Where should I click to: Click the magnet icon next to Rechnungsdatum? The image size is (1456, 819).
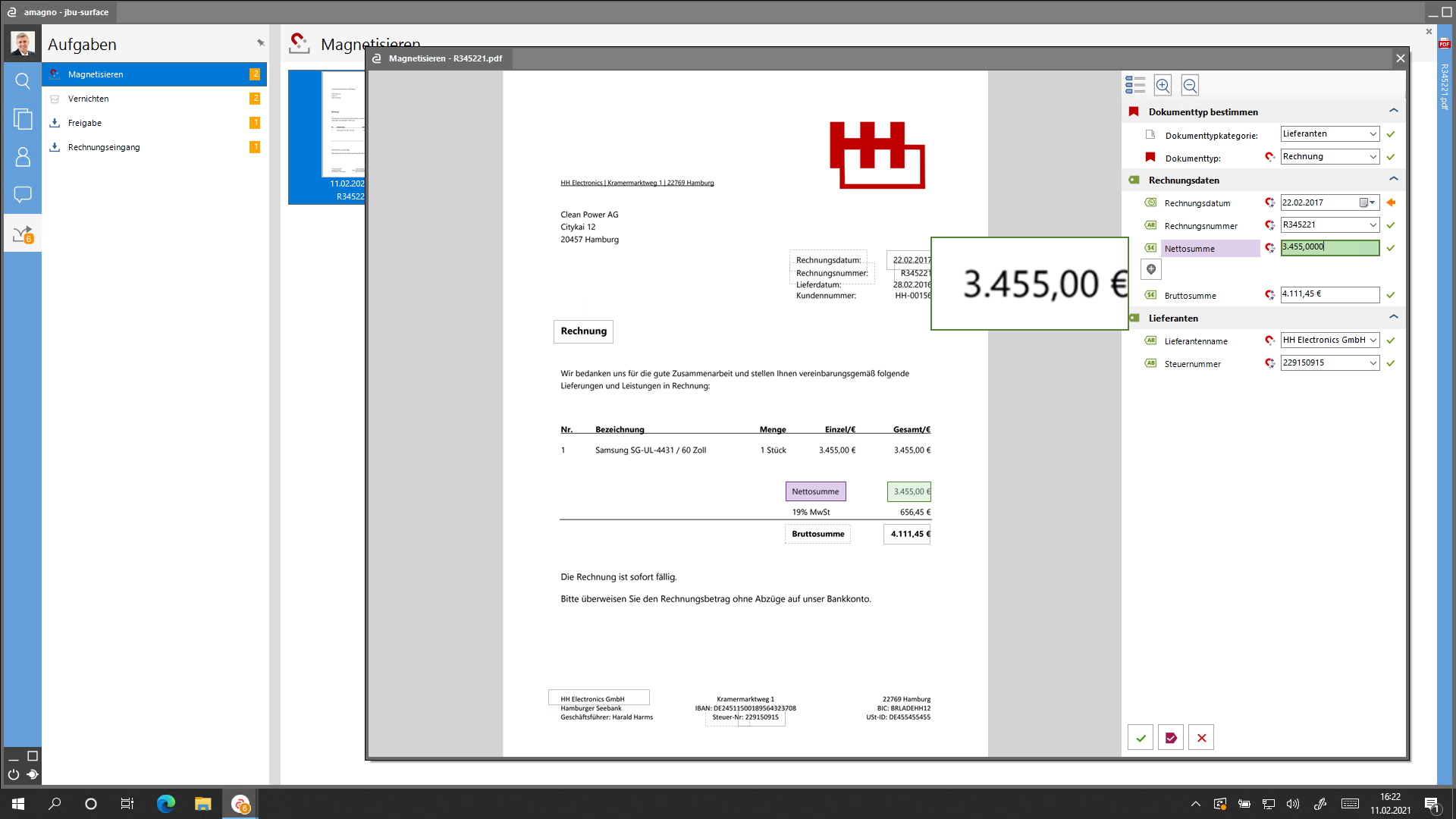[x=1269, y=202]
